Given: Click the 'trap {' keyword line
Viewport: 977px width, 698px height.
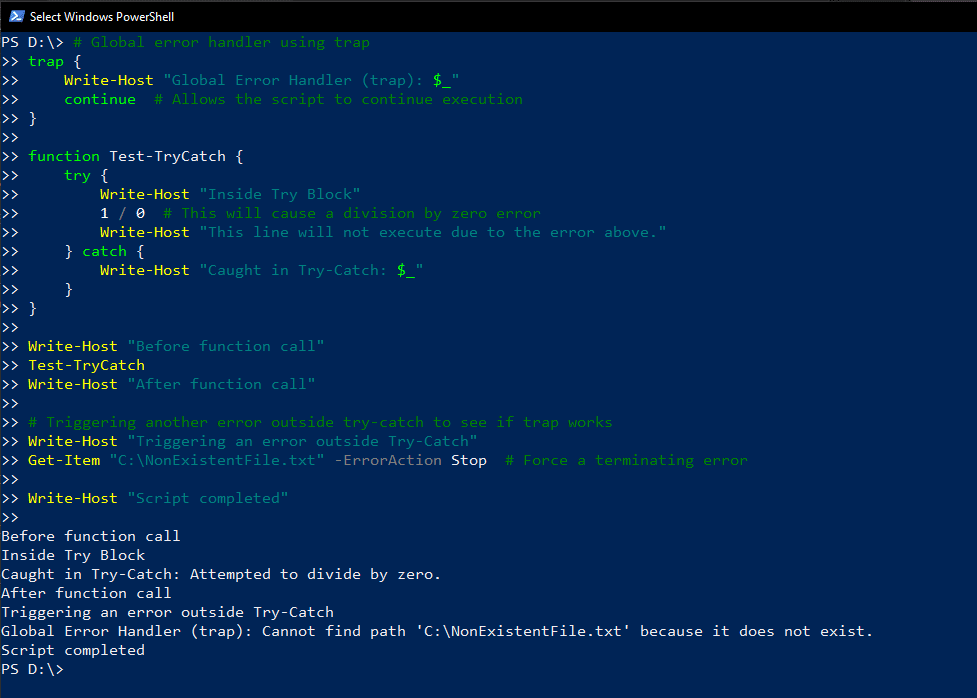Looking at the screenshot, I should (55, 62).
